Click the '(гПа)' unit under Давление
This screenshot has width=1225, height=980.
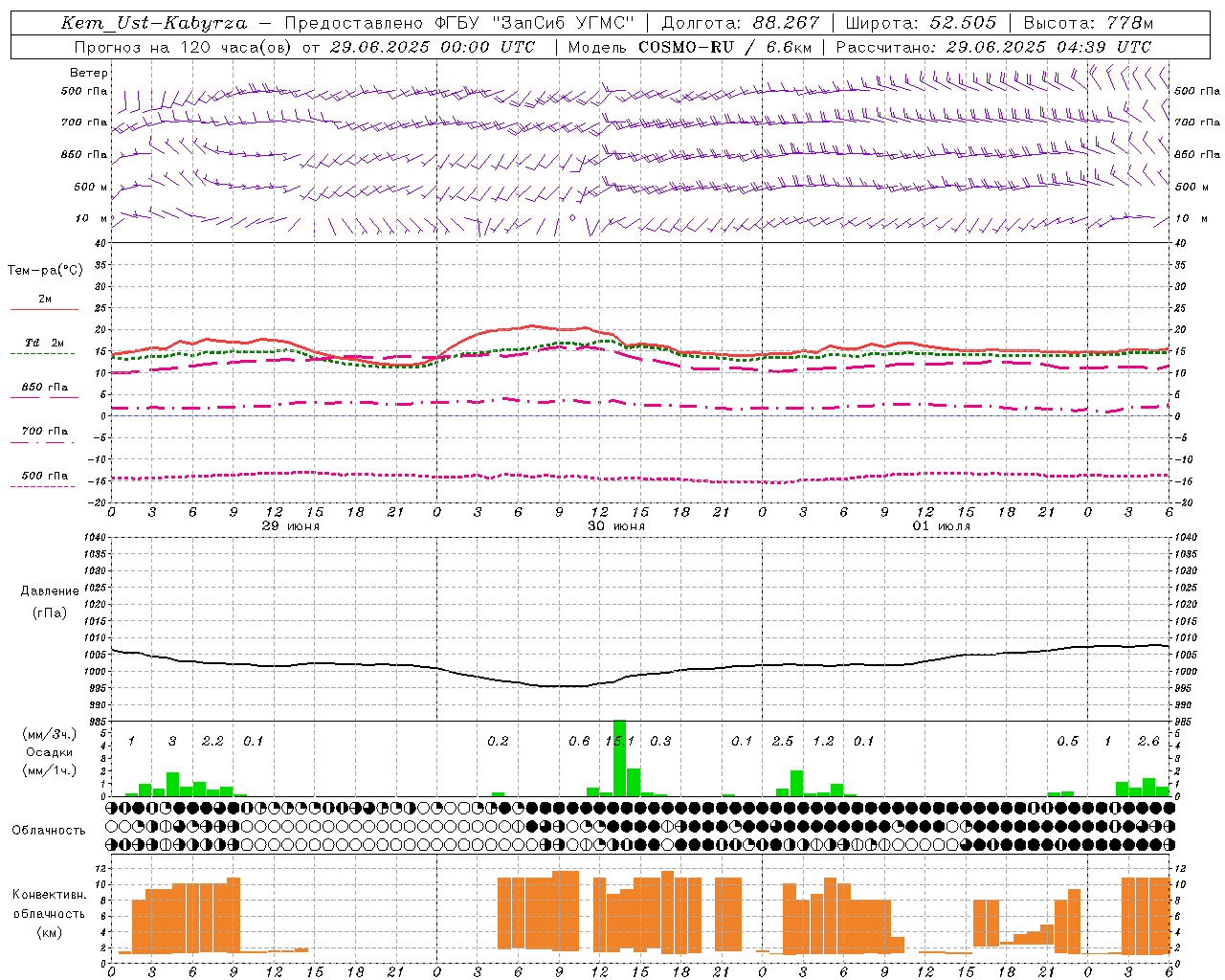(x=50, y=612)
